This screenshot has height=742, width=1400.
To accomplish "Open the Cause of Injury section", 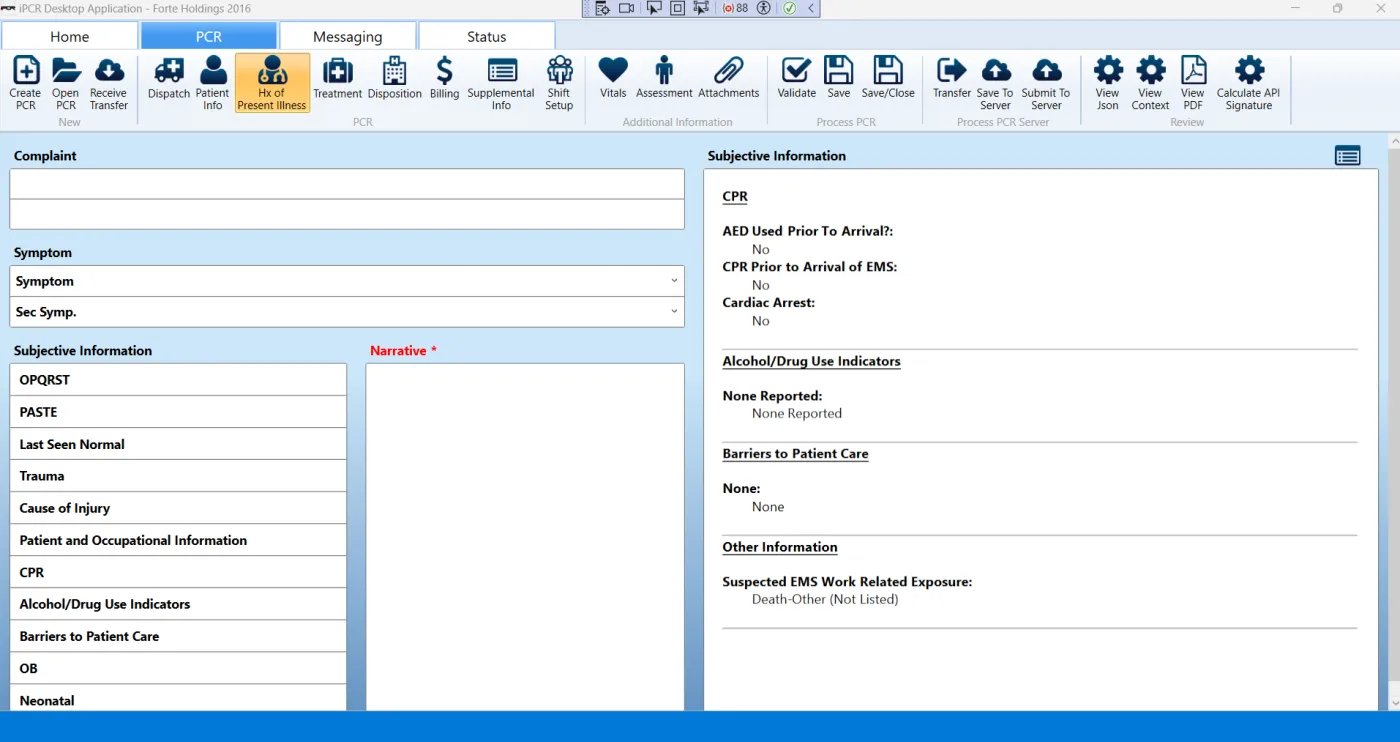I will pyautogui.click(x=178, y=508).
